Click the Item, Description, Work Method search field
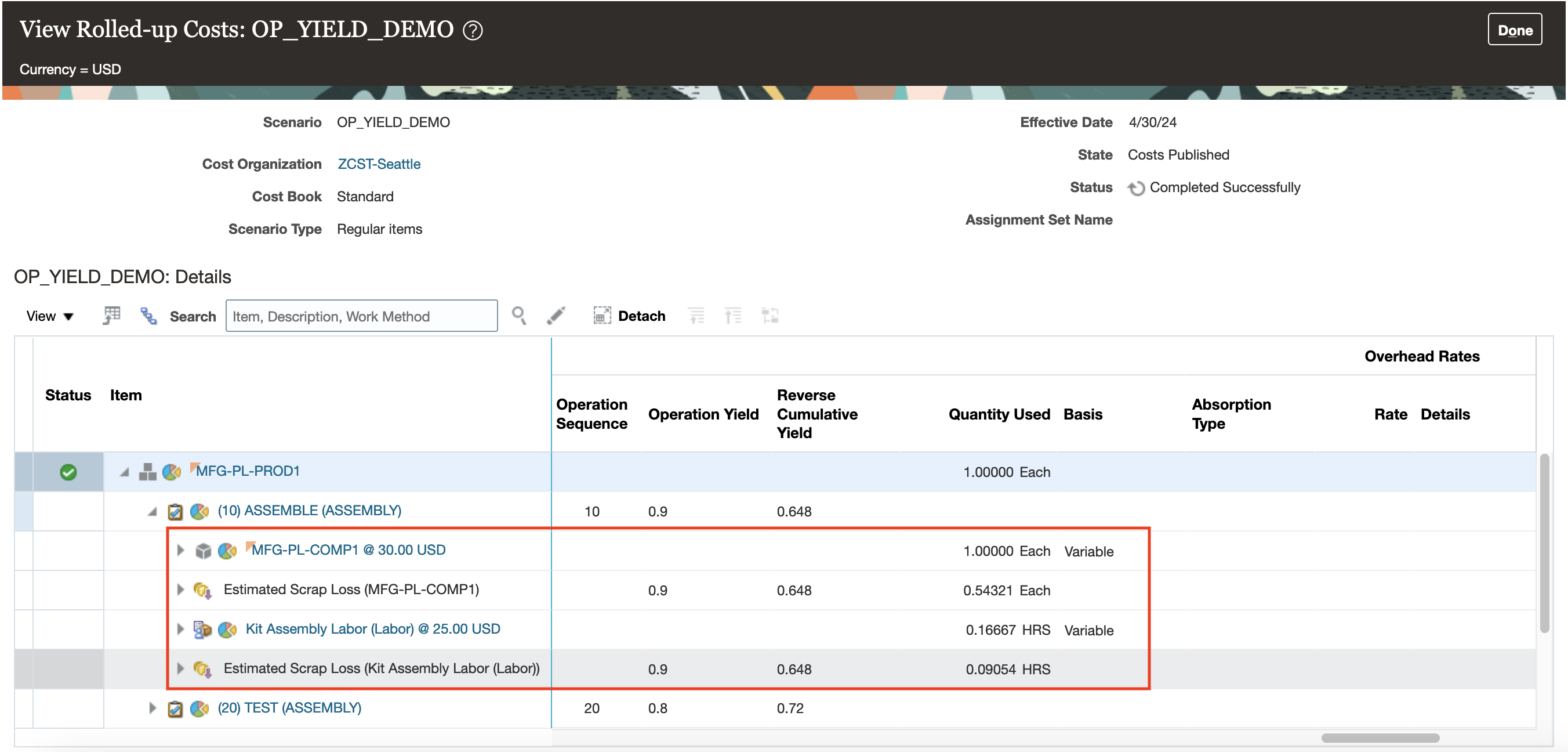Screen dimensions: 1568x752 (361, 316)
